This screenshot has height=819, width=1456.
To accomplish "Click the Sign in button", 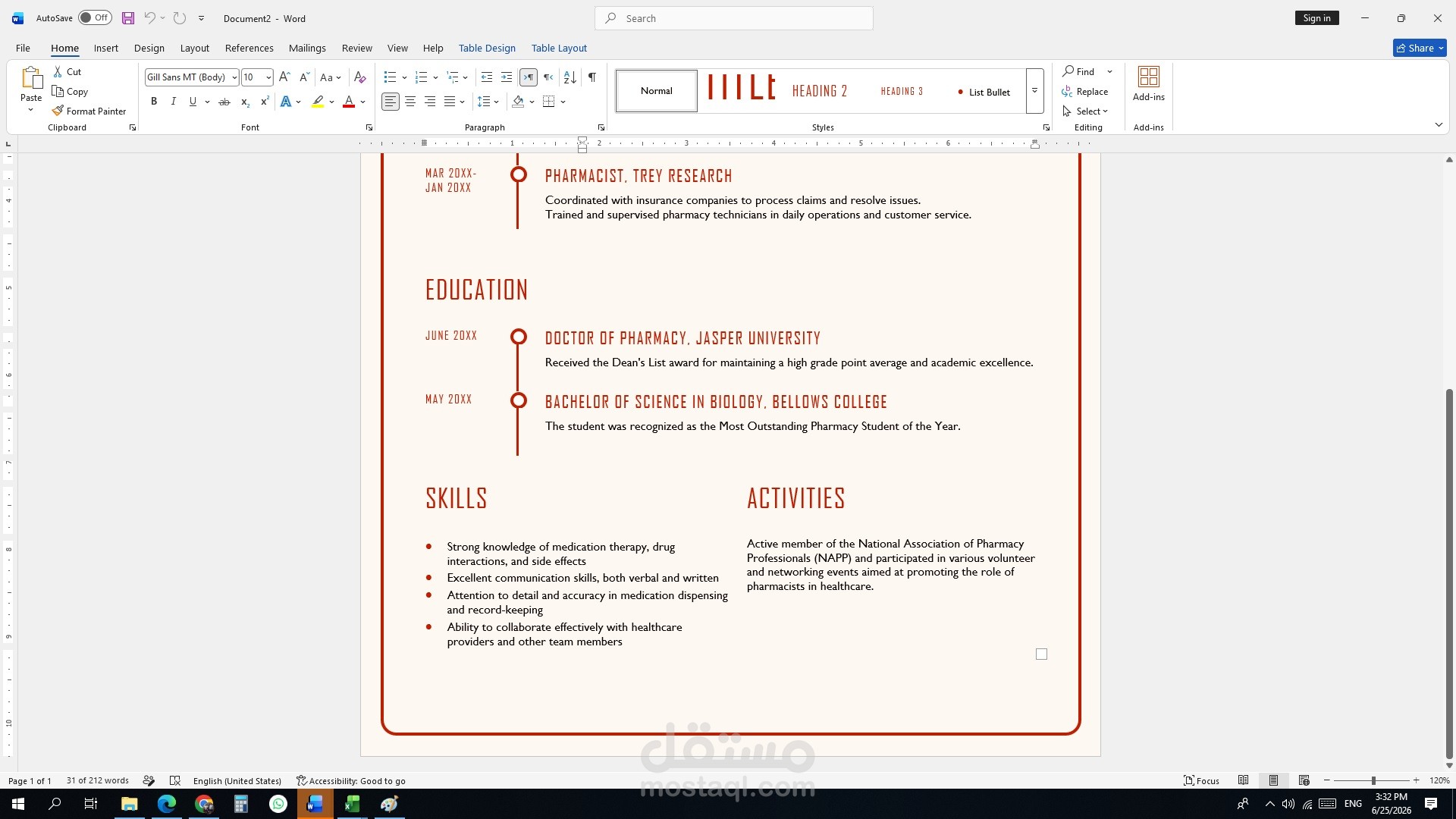I will pos(1316,18).
